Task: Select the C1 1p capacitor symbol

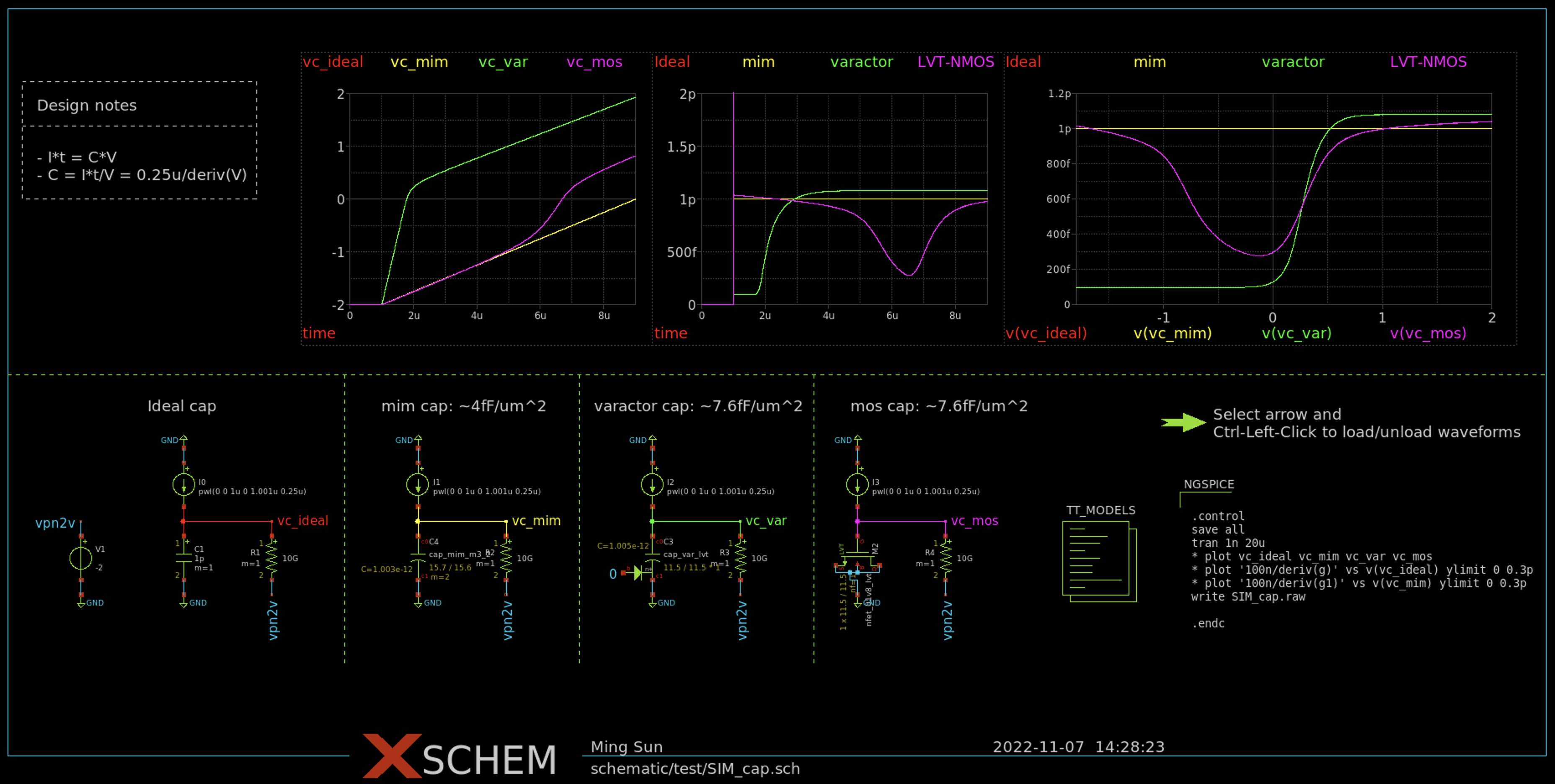Action: tap(183, 558)
